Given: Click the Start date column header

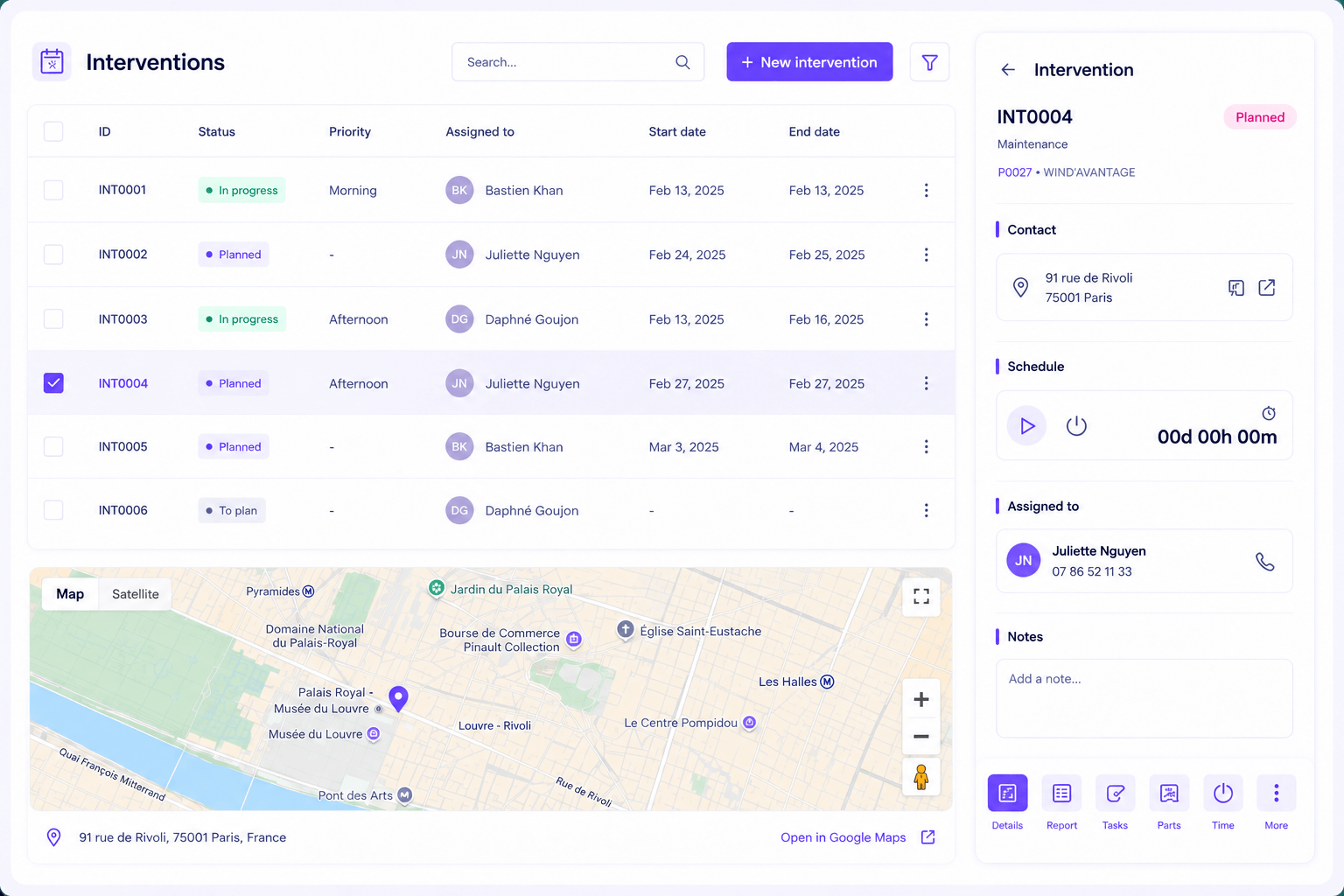Looking at the screenshot, I should [x=677, y=131].
